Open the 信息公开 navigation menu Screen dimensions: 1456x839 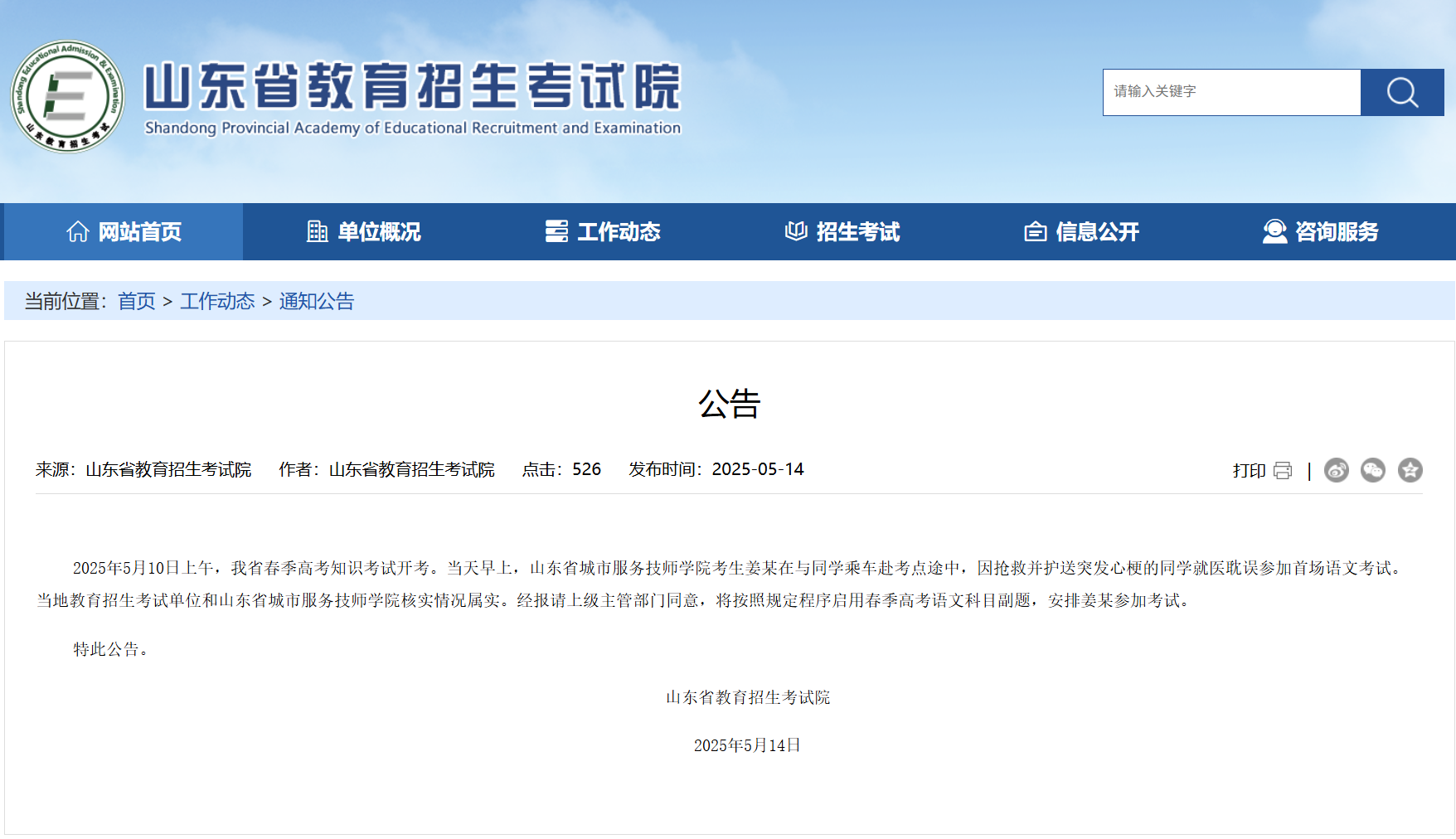[x=1081, y=231]
